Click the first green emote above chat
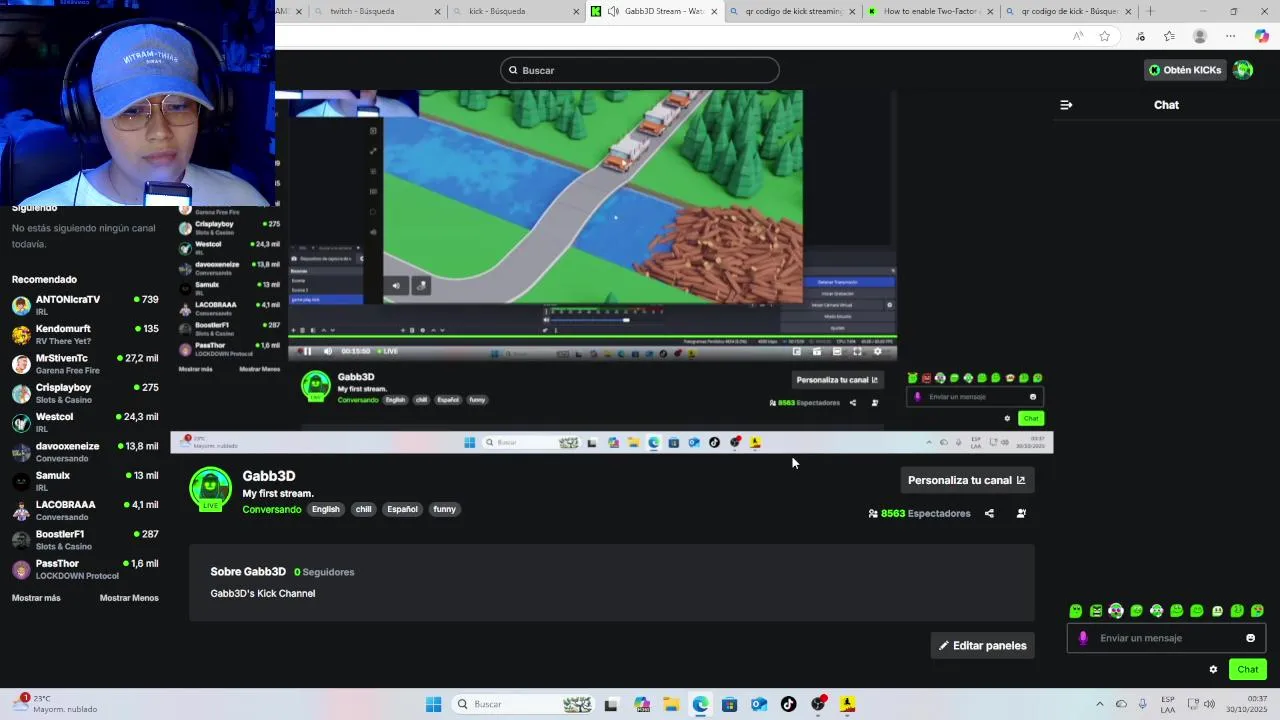Image resolution: width=1280 pixels, height=720 pixels. (1076, 611)
